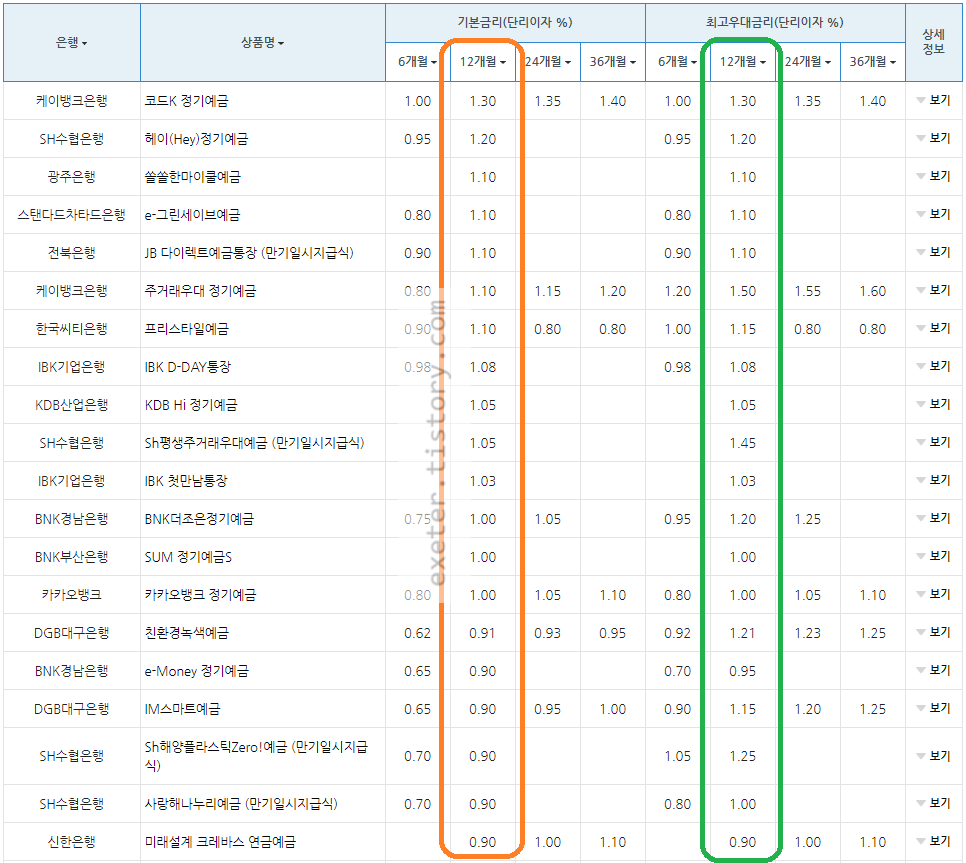Select product name KDB Hi 정기예금
This screenshot has height=863, width=966.
tap(190, 405)
